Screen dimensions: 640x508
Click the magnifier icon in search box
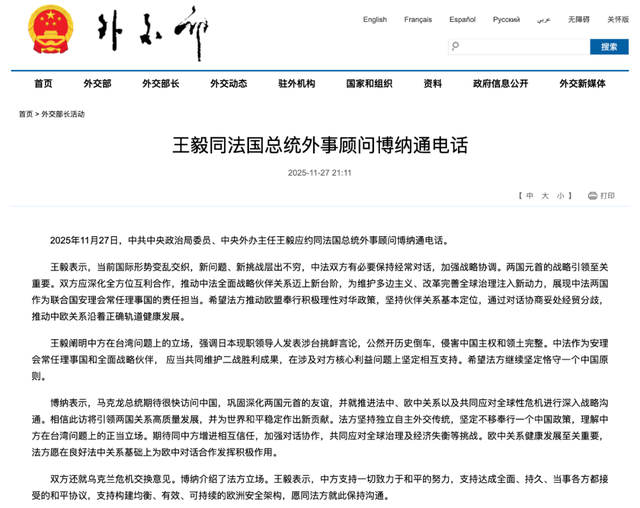[456, 46]
